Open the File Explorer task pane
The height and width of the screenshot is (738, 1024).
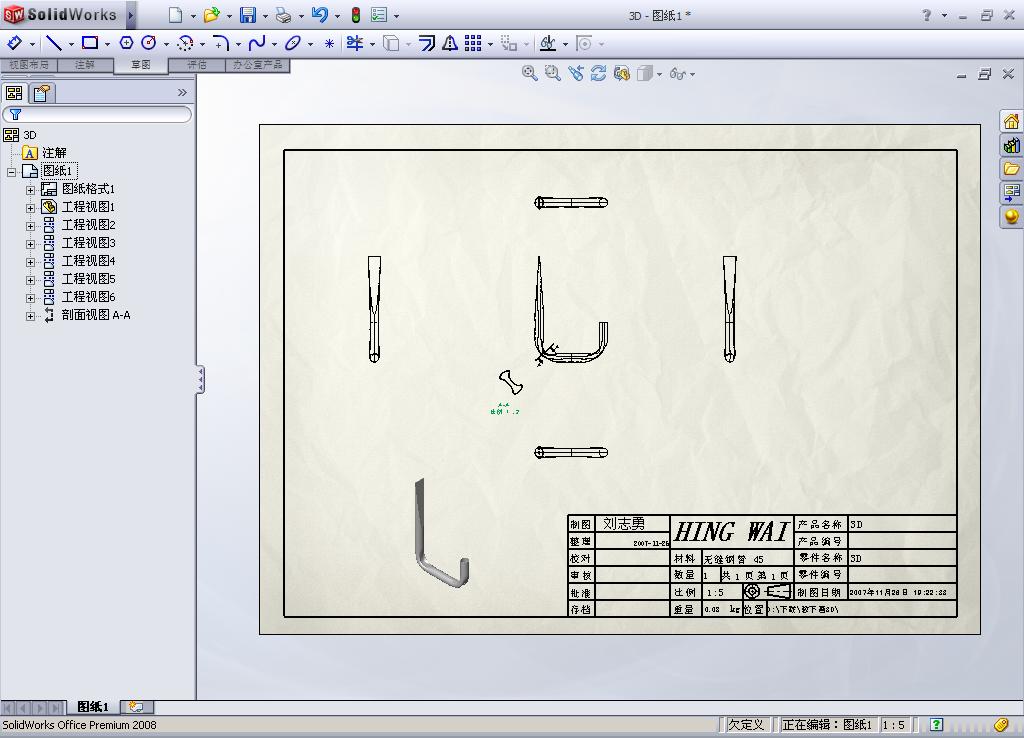click(x=1011, y=168)
